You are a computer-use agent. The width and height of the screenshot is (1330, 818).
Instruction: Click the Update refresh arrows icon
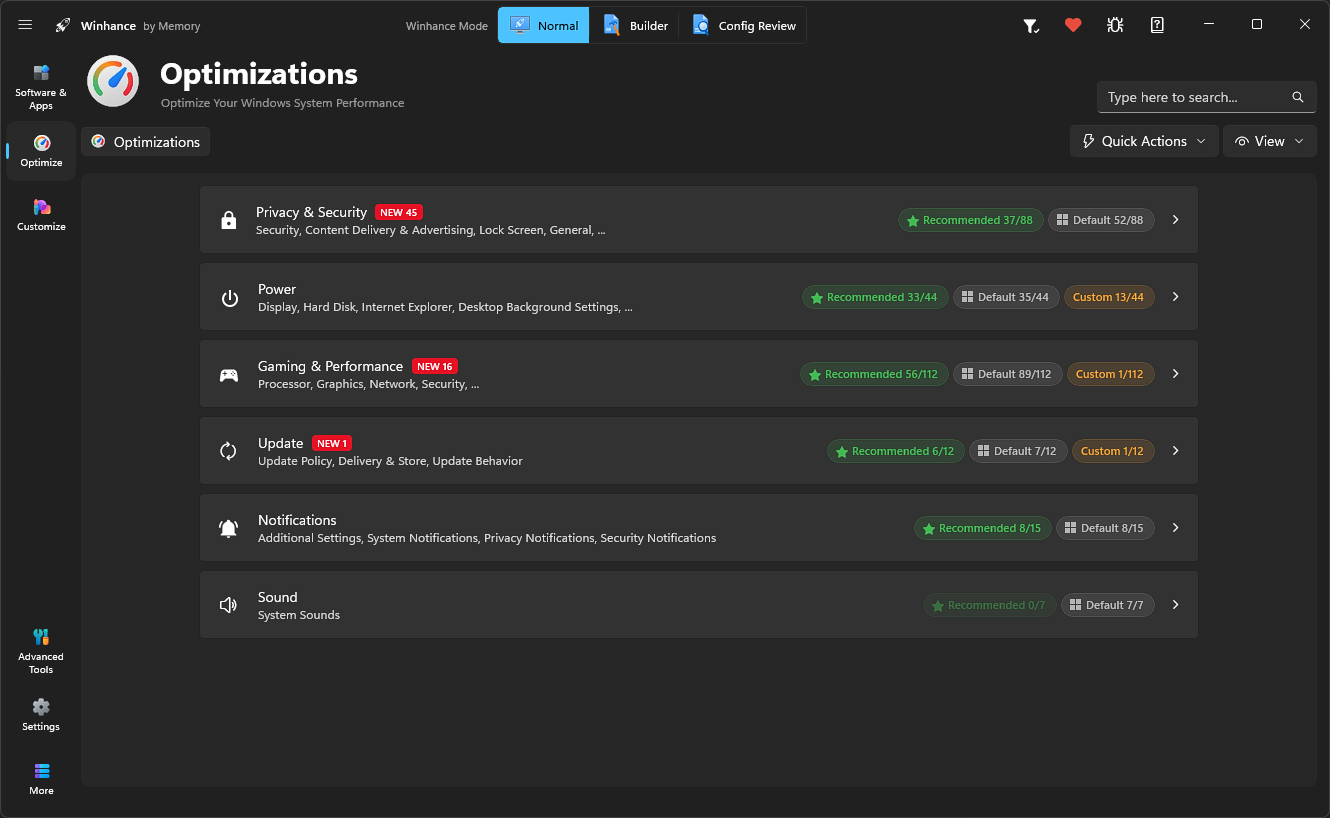point(229,451)
